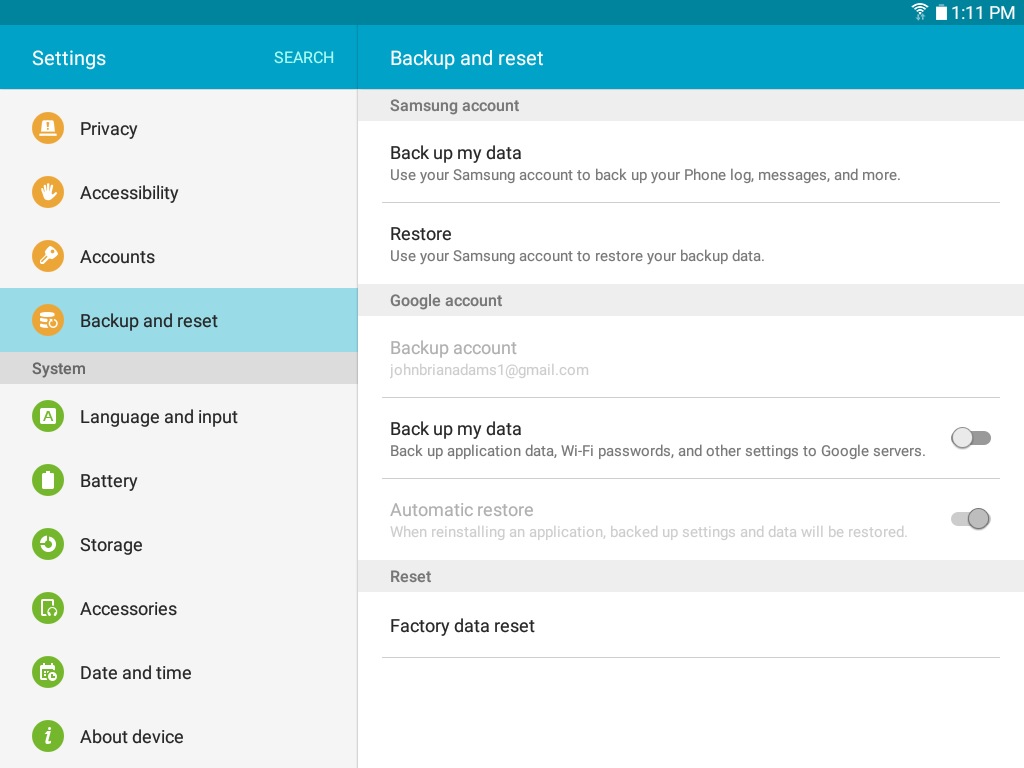1024x768 pixels.
Task: Select Backup and reset in sidebar
Action: (179, 320)
